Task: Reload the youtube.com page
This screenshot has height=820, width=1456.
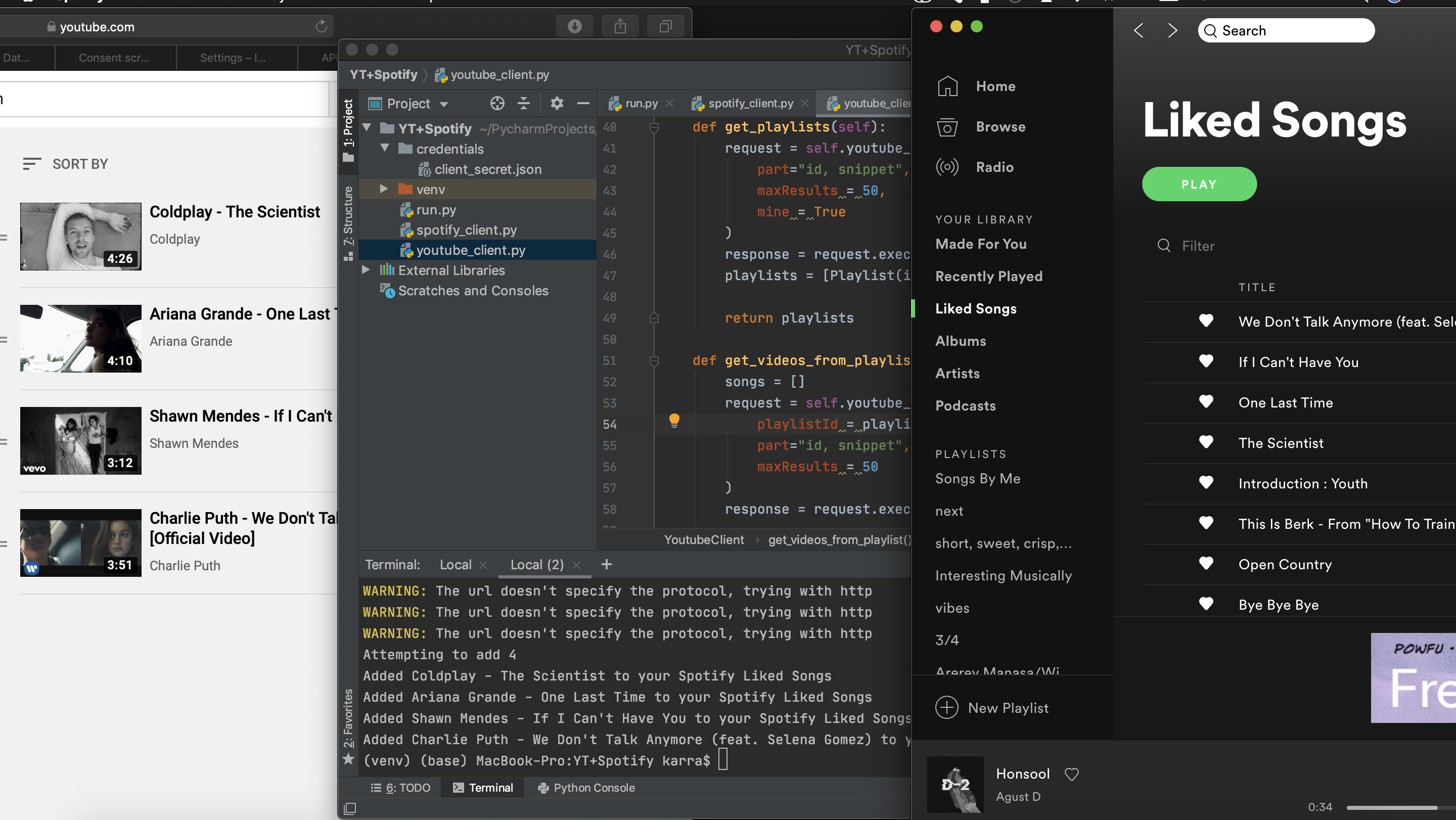Action: tap(321, 26)
